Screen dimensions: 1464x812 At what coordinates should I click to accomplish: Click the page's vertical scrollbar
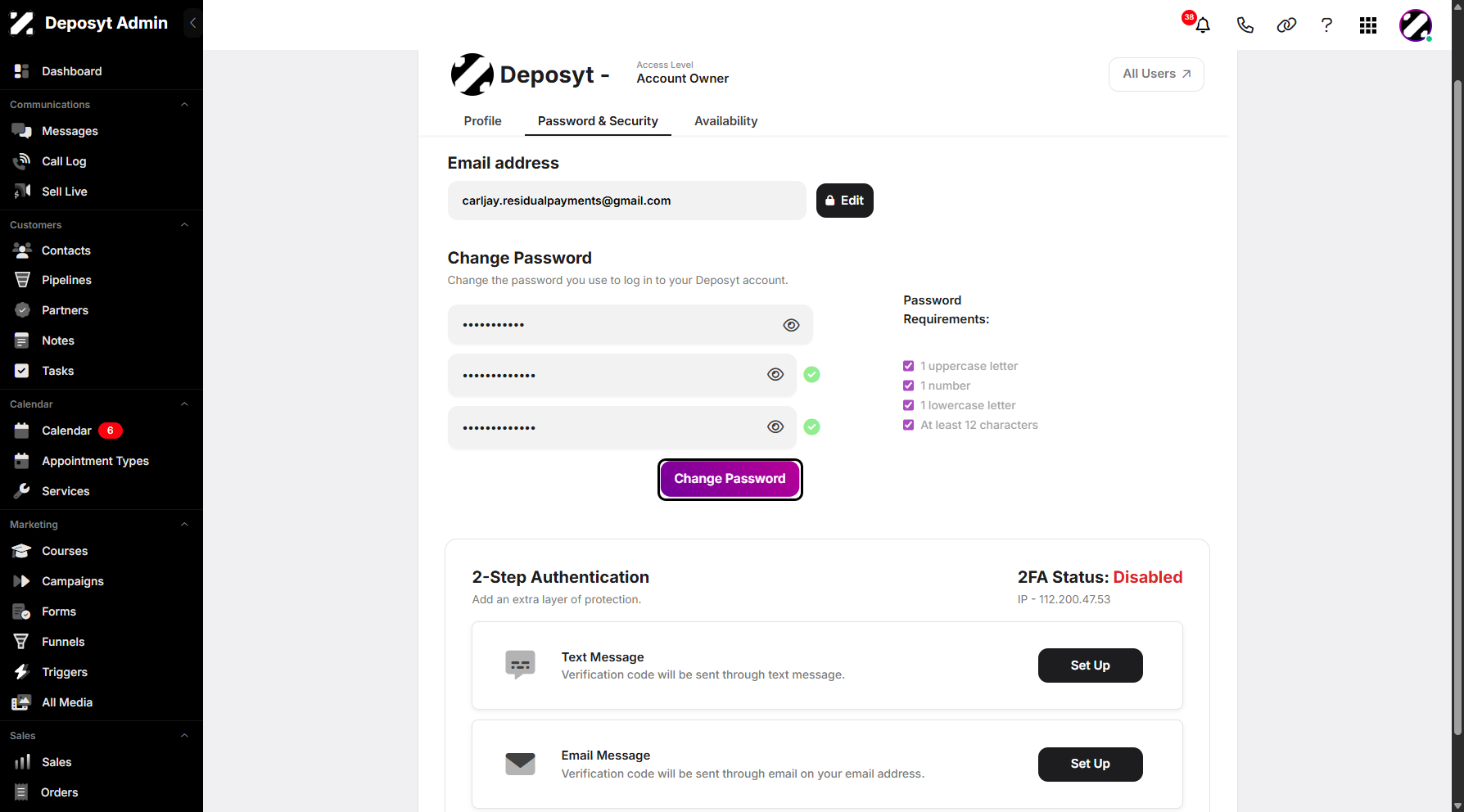1457,407
